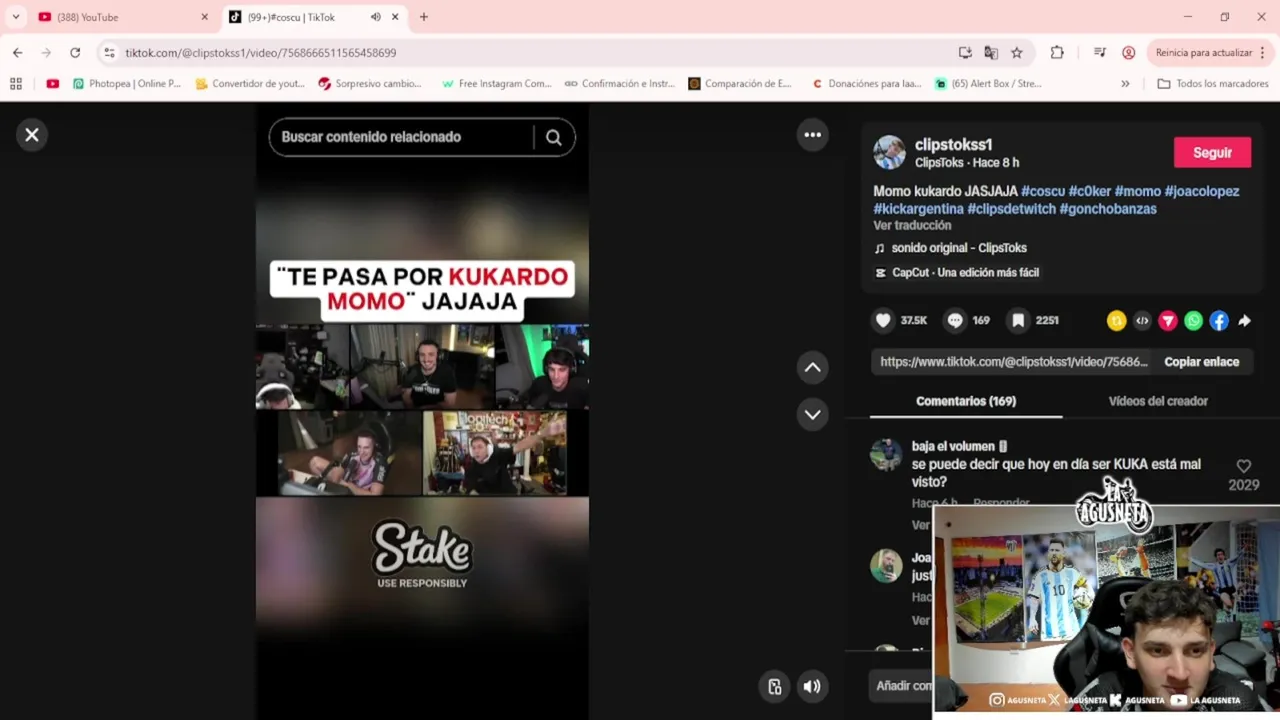Go back in browser history
Viewport: 1280px width, 720px height.
tap(17, 53)
